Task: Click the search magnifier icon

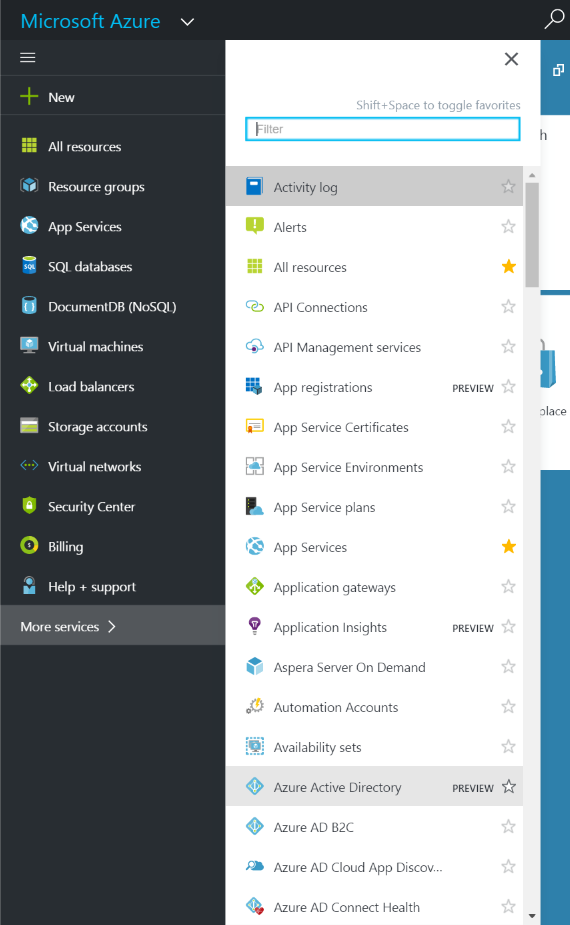Action: [553, 19]
